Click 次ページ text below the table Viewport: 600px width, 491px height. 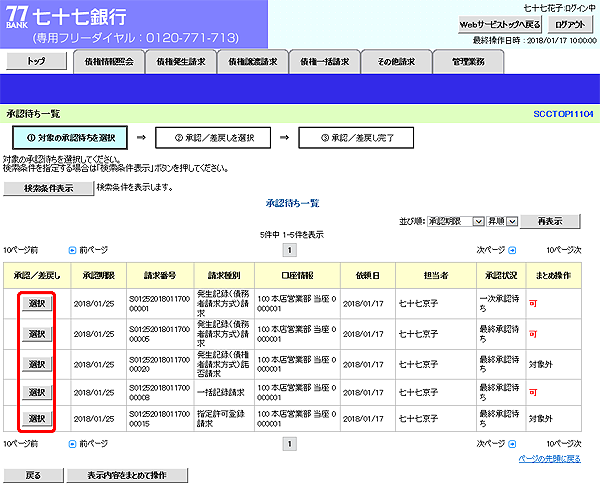pyautogui.click(x=491, y=444)
